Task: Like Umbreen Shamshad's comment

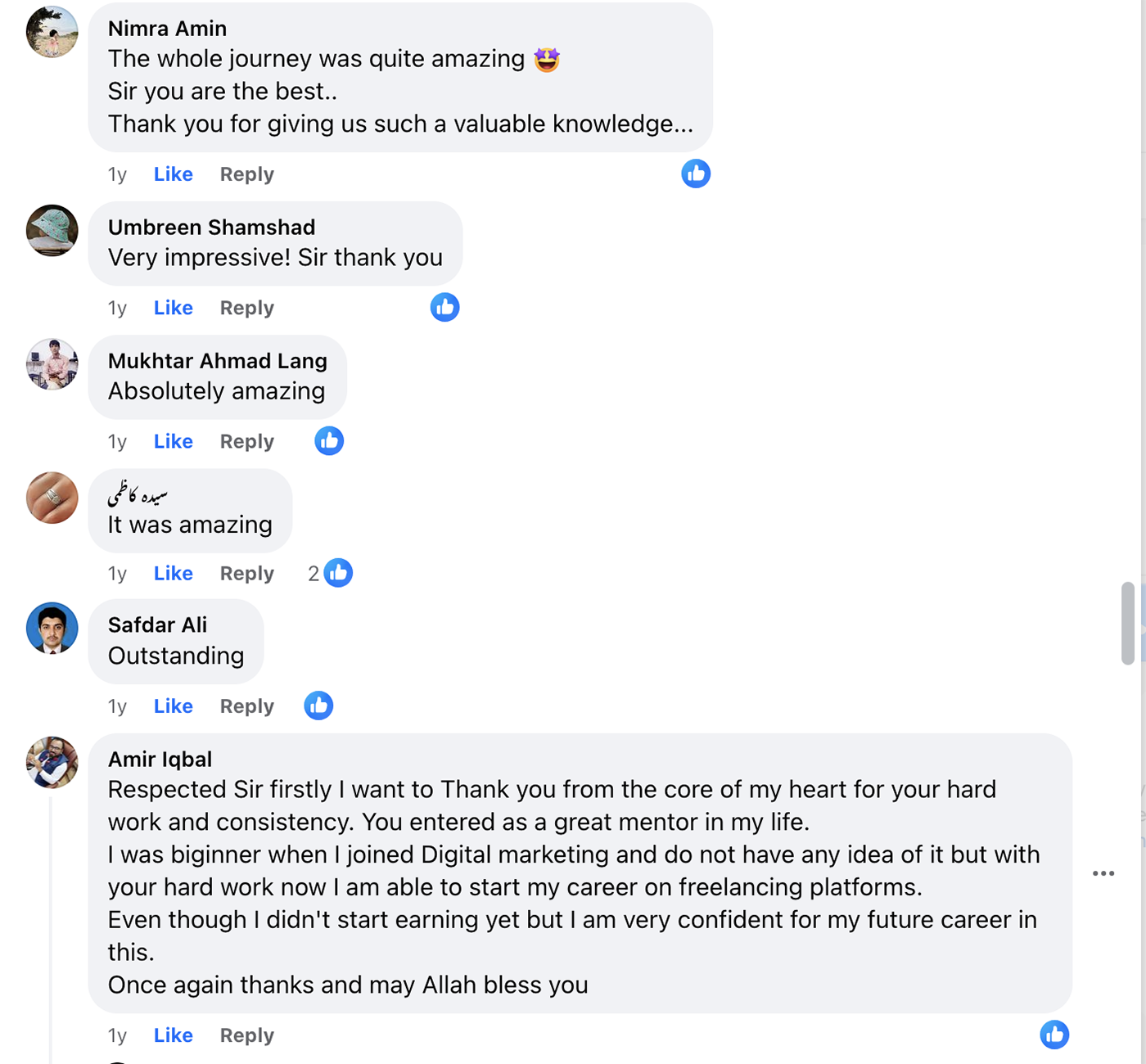Action: point(174,308)
